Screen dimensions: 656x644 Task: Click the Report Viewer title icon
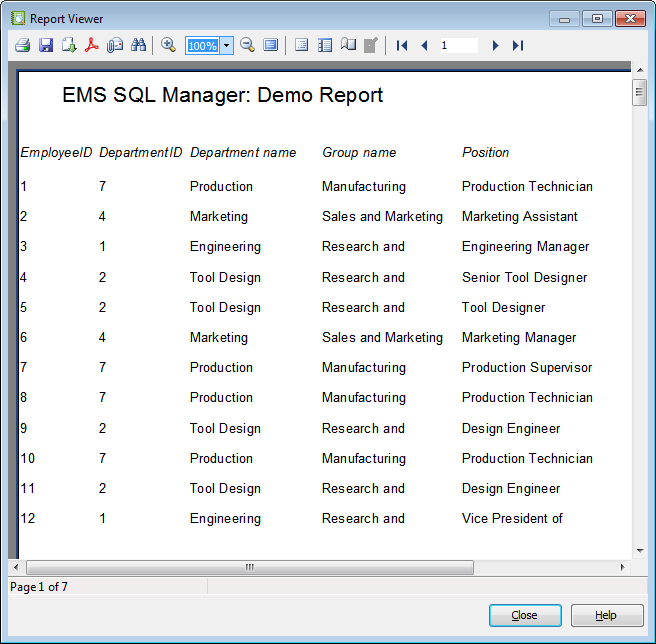click(18, 18)
